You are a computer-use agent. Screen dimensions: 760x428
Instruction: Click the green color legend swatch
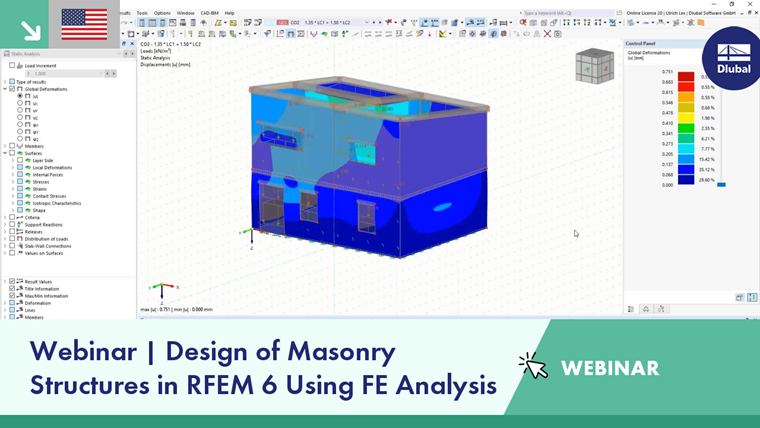point(686,128)
